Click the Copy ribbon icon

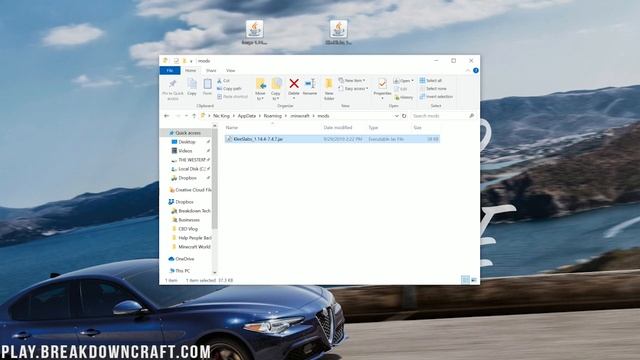click(x=192, y=87)
